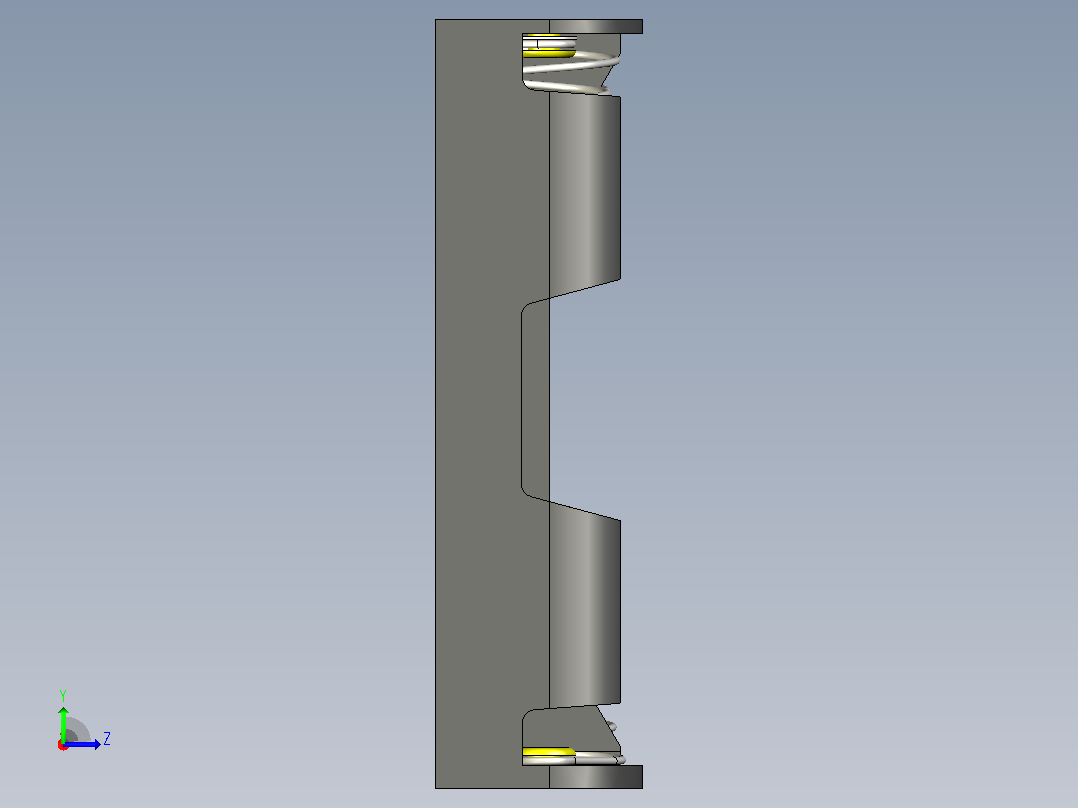Select the yellow contact at the holder's top
This screenshot has height=808, width=1078.
(548, 53)
